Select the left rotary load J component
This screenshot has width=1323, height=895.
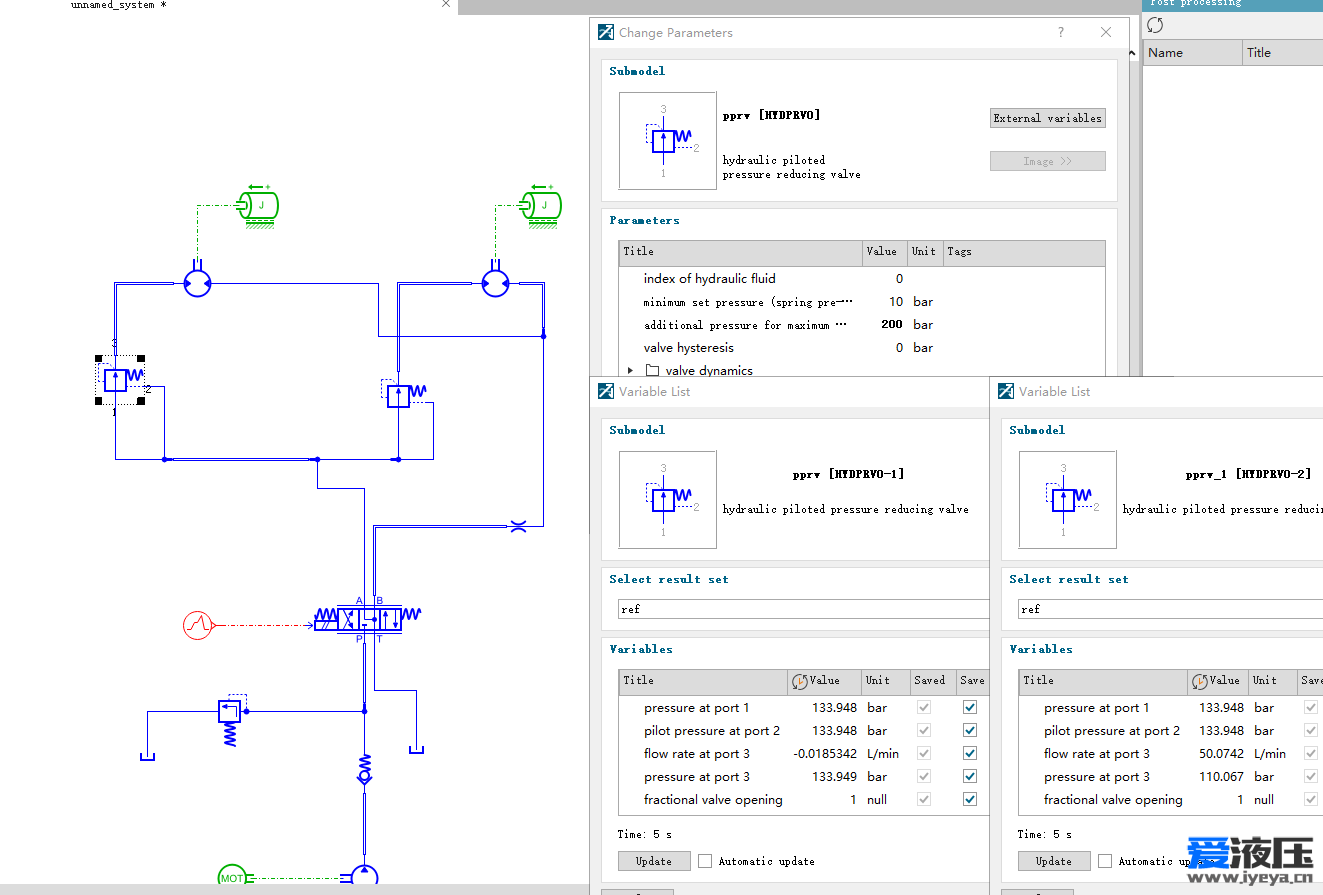coord(260,205)
